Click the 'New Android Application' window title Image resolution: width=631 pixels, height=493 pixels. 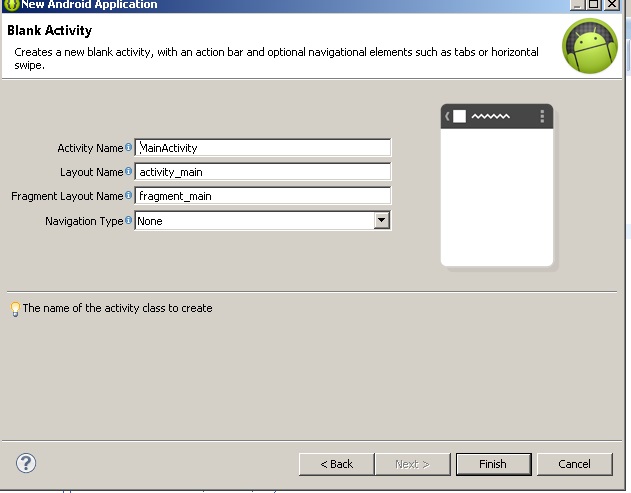point(89,4)
